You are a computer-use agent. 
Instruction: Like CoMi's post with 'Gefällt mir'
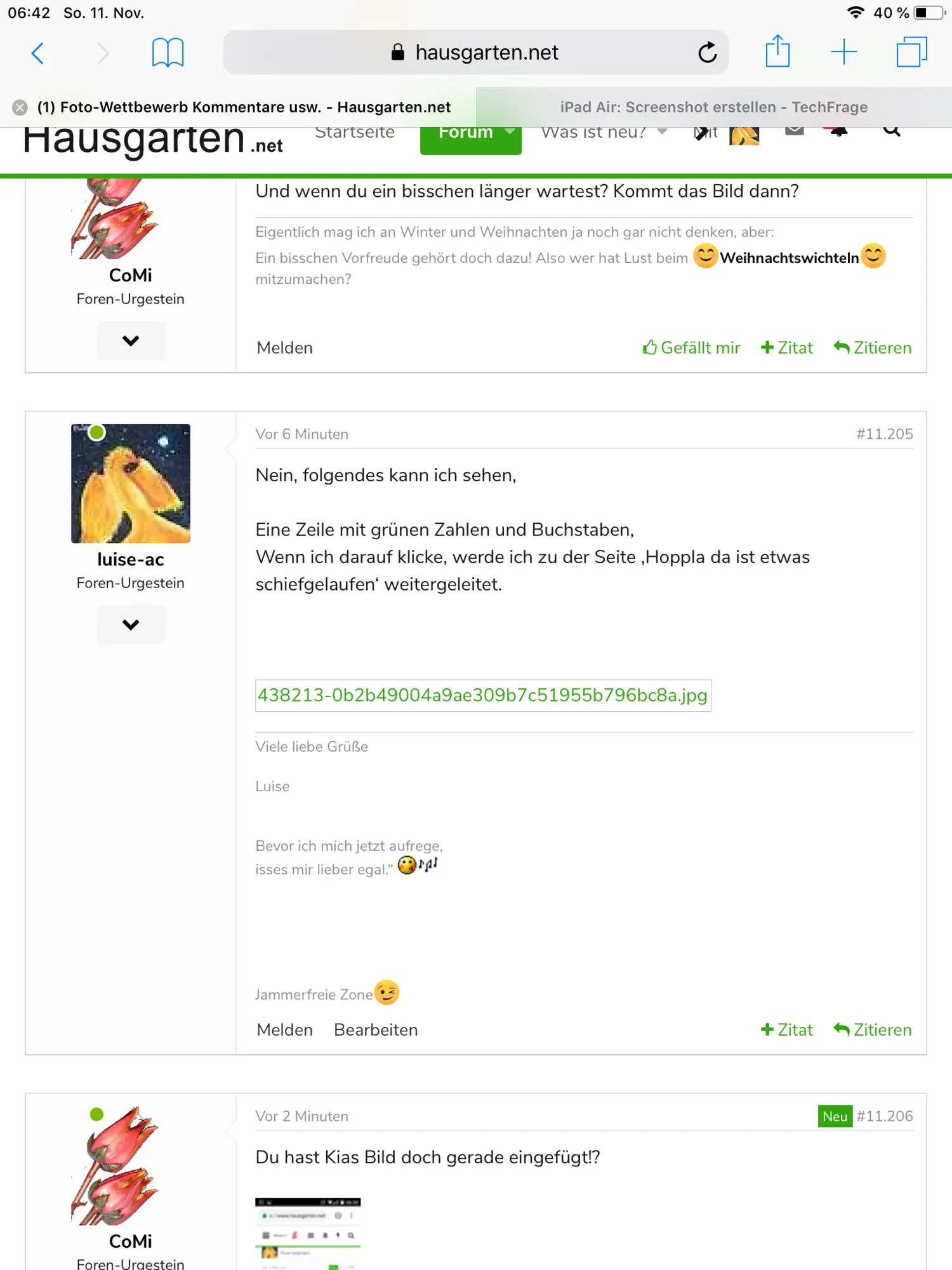[x=692, y=348]
